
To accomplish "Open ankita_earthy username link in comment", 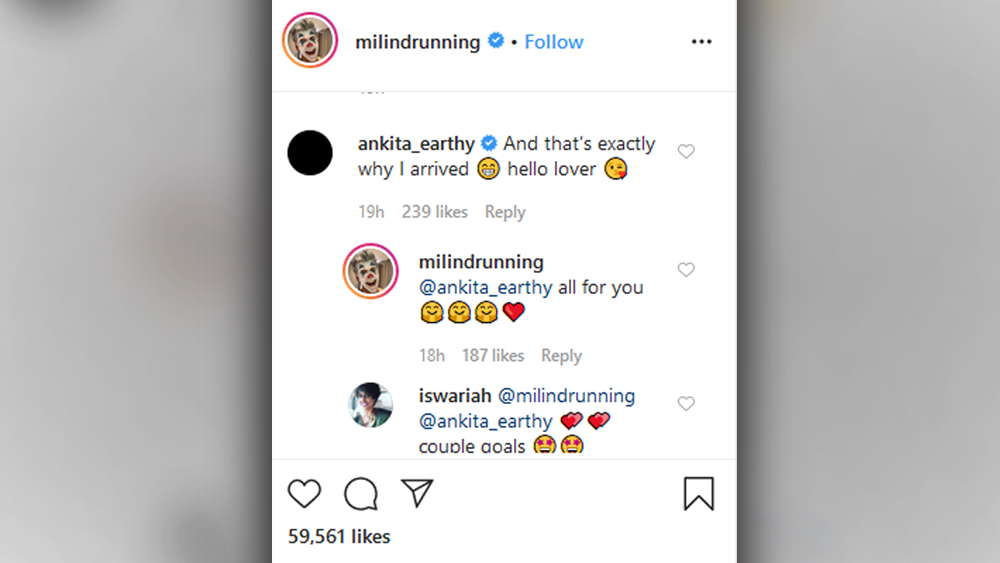I will (x=416, y=144).
